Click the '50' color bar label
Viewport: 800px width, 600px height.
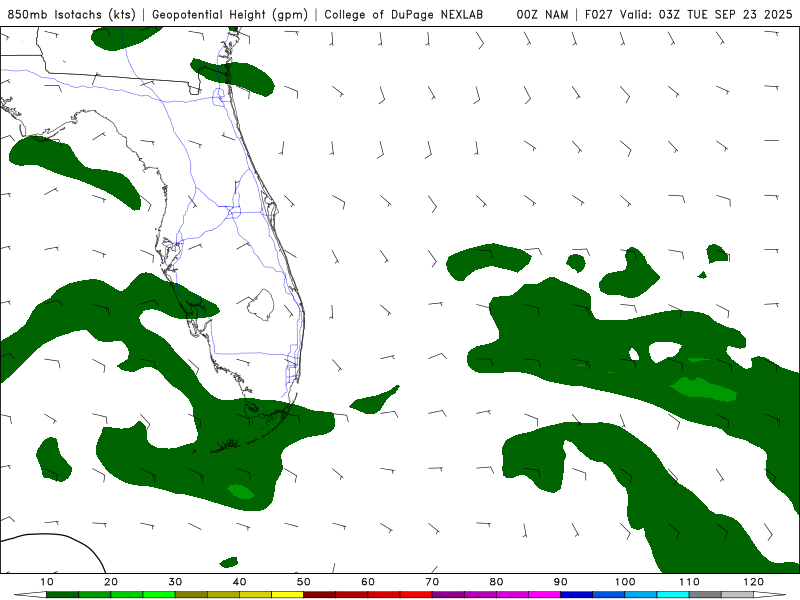(304, 582)
